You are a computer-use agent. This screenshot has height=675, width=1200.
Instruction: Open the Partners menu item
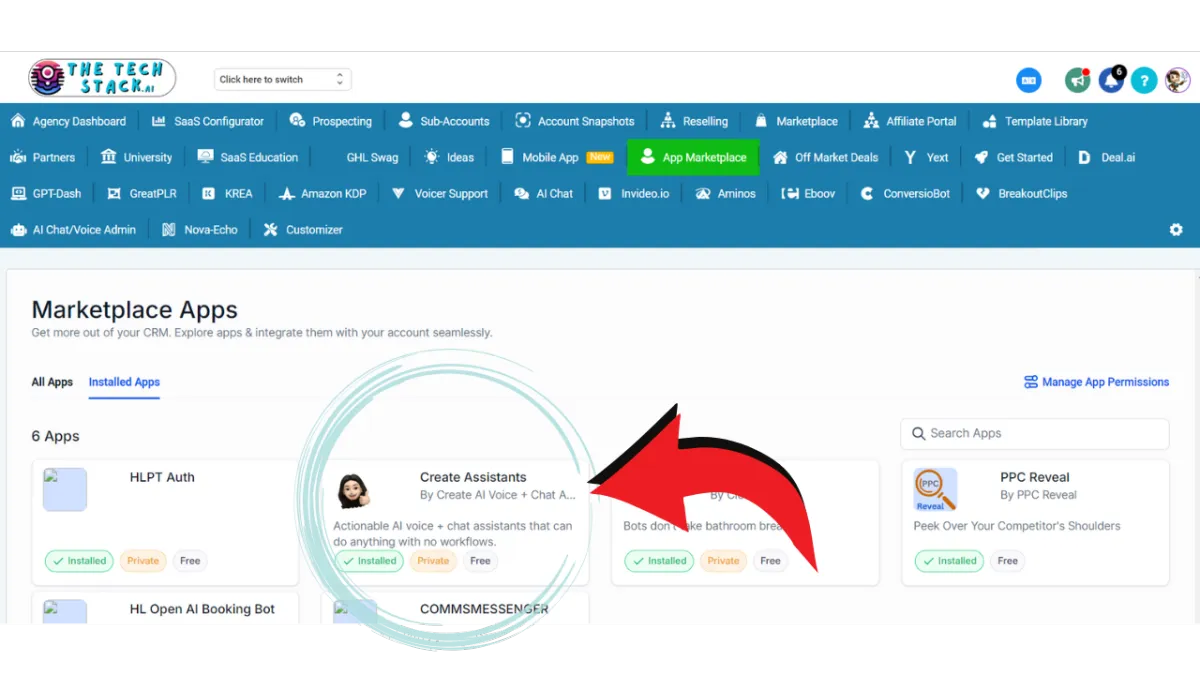(42, 157)
